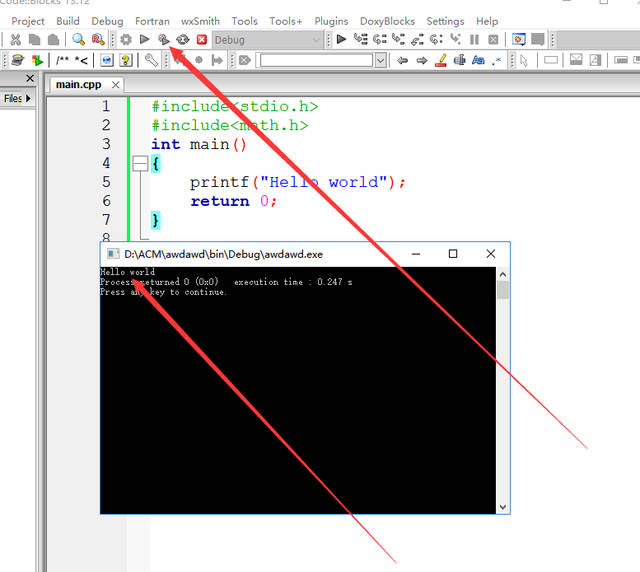Click the selected-text search icon
The height and width of the screenshot is (572, 640).
tap(460, 60)
